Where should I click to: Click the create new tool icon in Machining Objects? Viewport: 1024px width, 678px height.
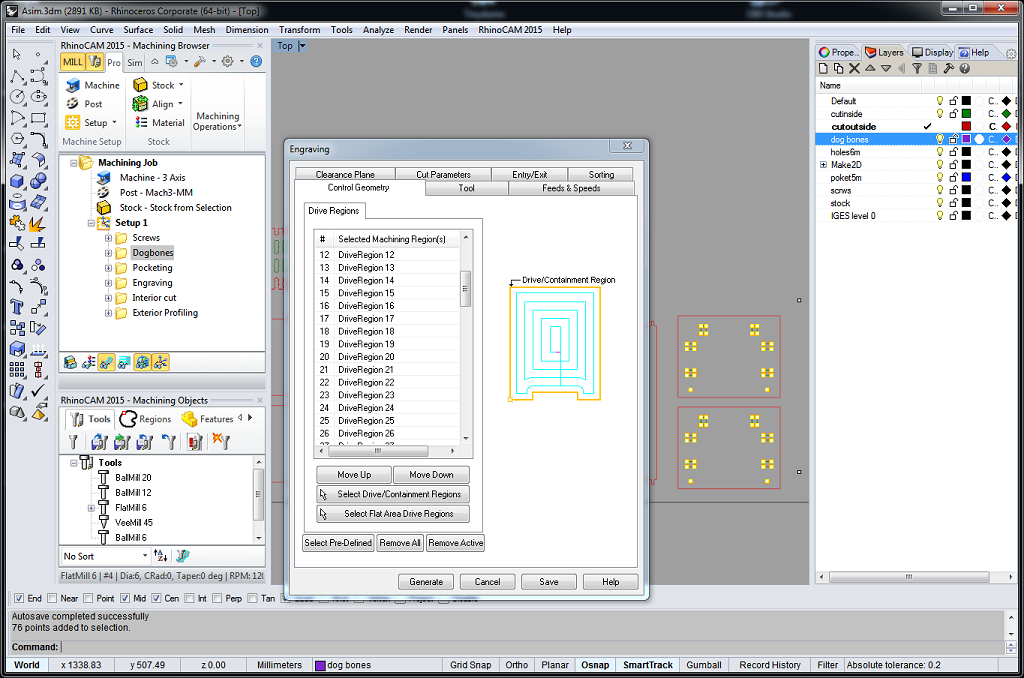(x=73, y=442)
